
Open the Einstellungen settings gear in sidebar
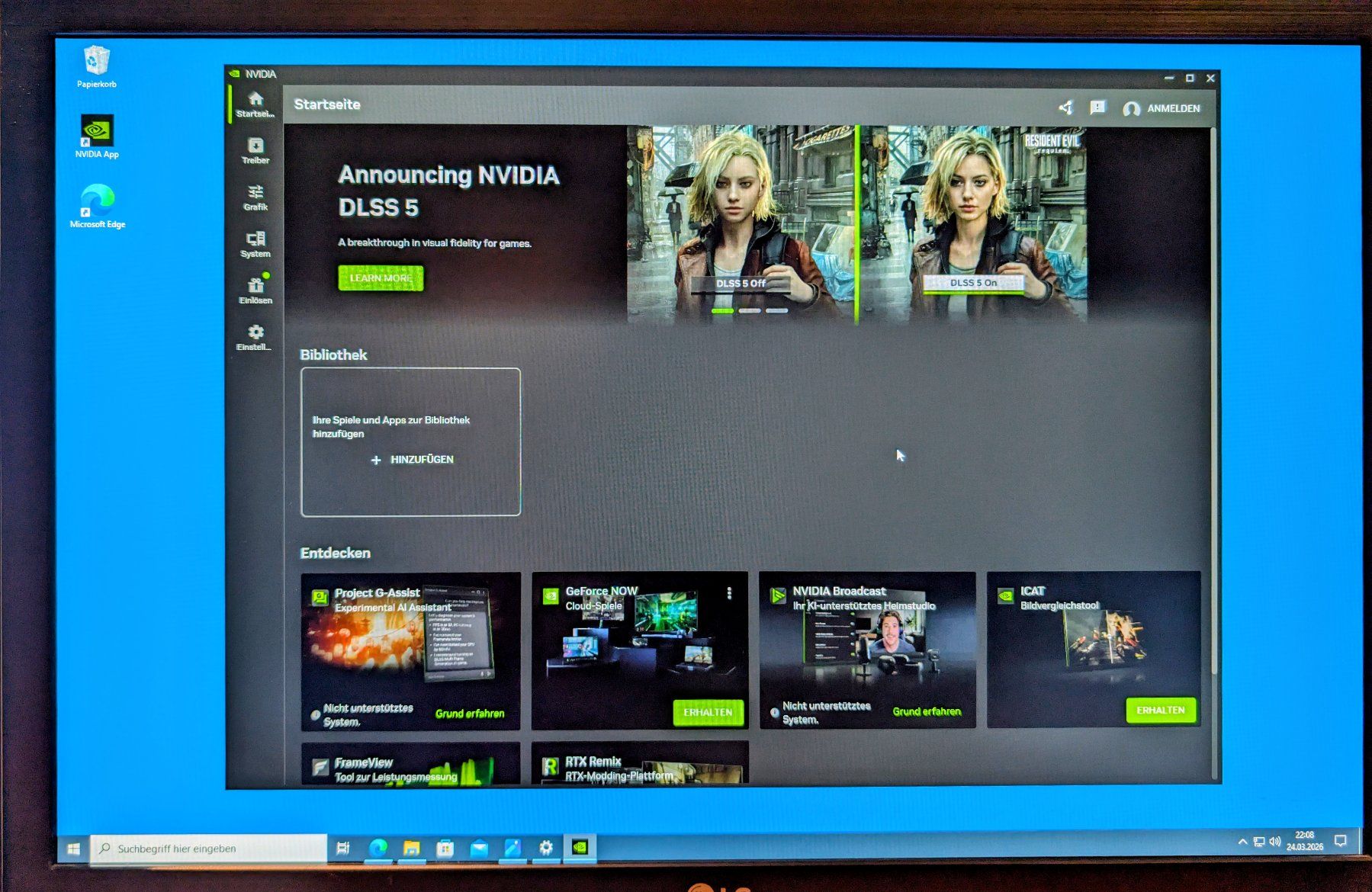255,337
